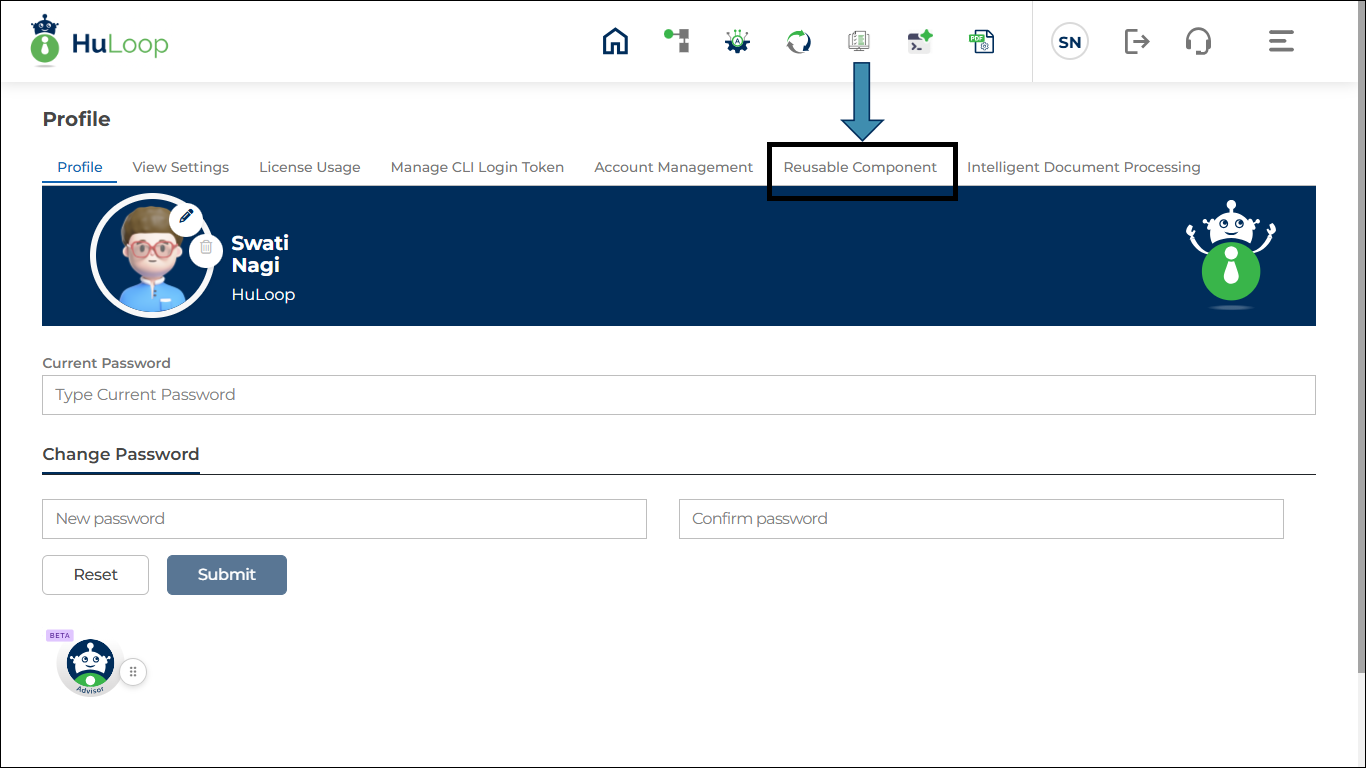The image size is (1366, 768).
Task: Open the workflow designer icon
Action: click(x=677, y=41)
